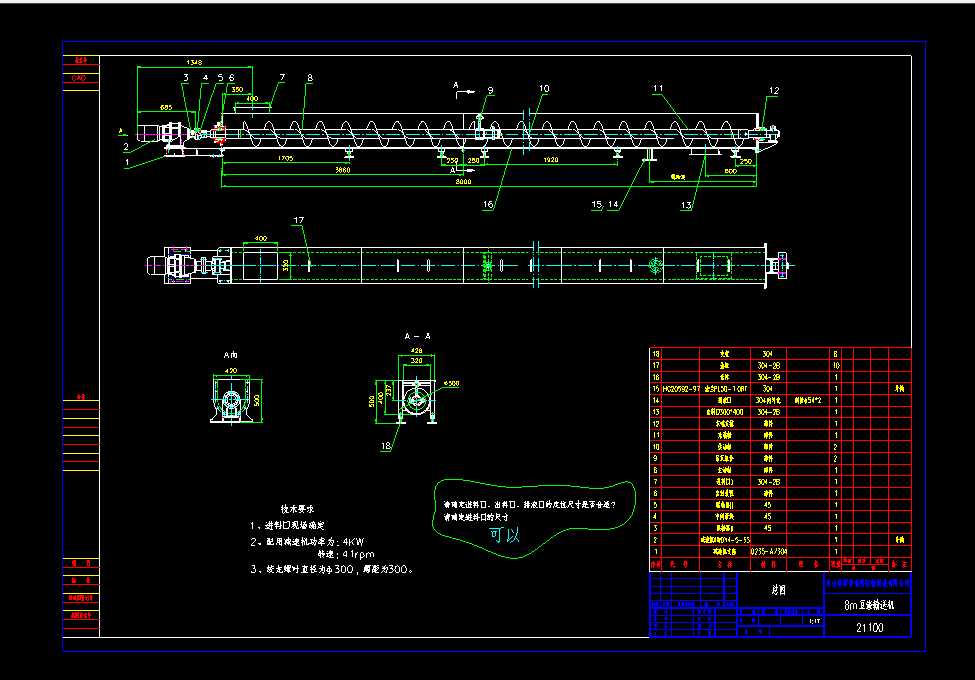Click balloon number 18 below the section view

pyautogui.click(x=386, y=446)
